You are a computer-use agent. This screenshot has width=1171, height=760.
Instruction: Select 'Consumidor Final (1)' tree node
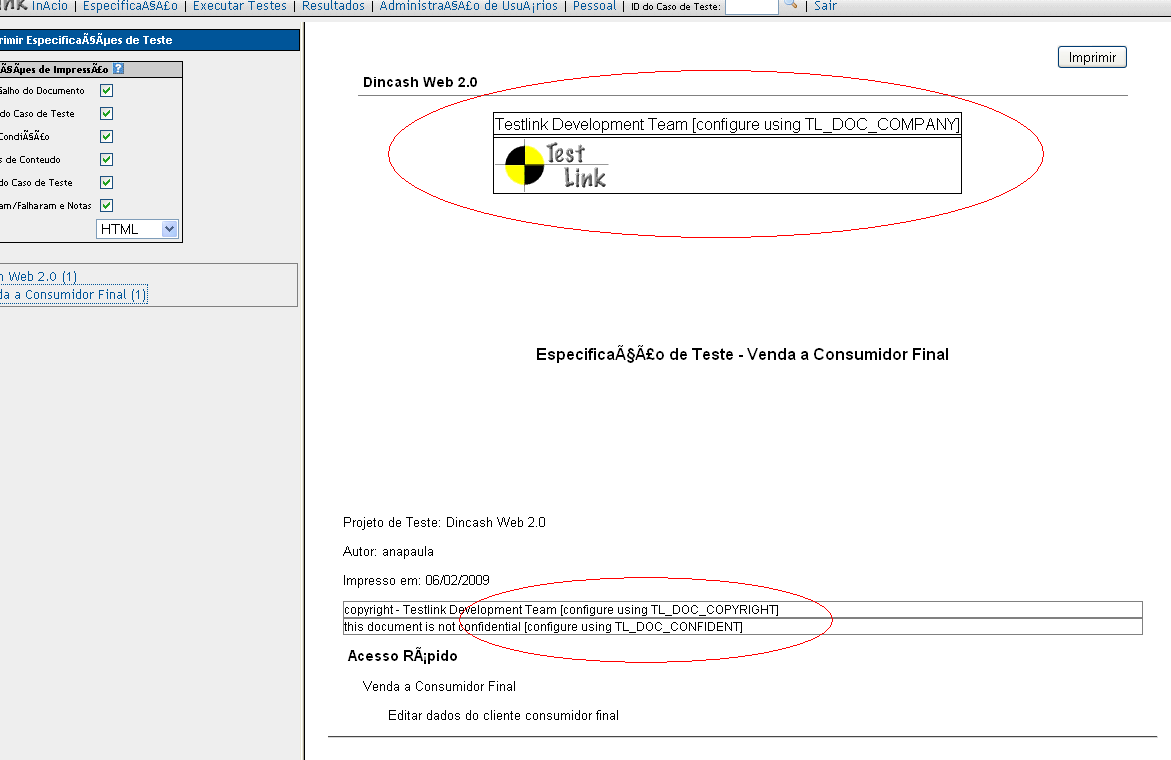point(73,295)
